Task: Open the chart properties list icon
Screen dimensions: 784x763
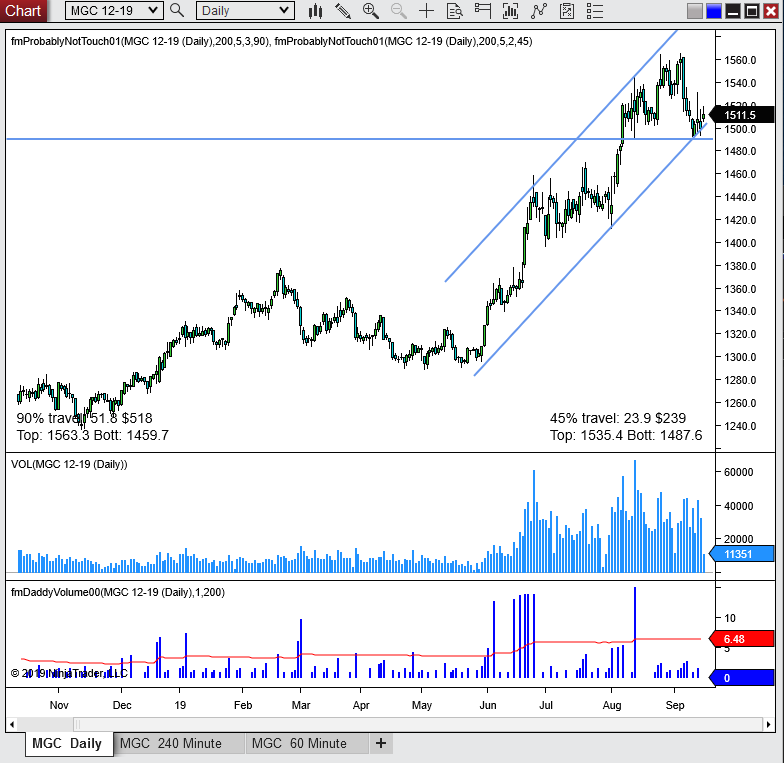Action: 594,10
